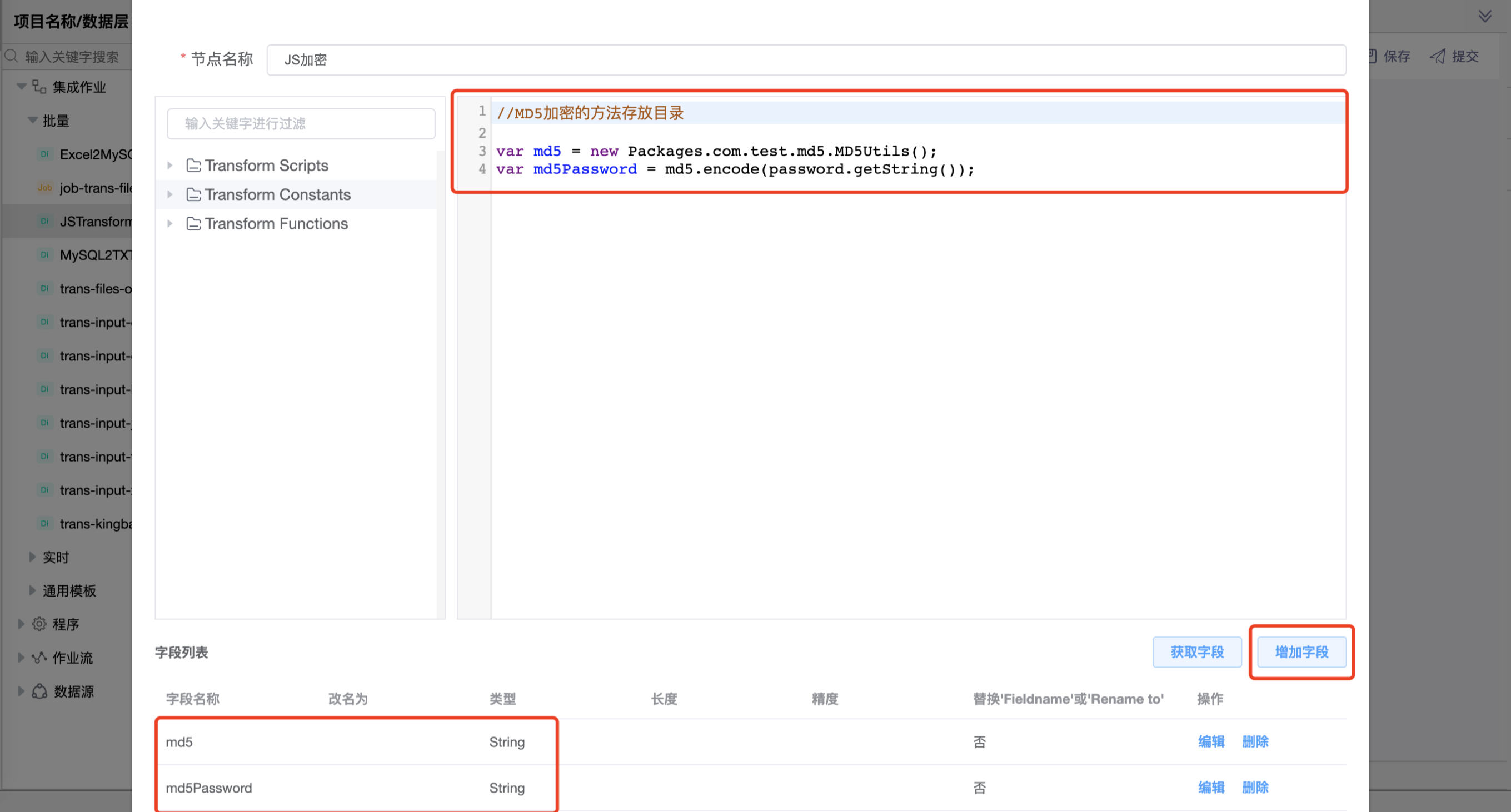Expand the Transform Scripts tree node
1511x812 pixels.
tap(170, 166)
